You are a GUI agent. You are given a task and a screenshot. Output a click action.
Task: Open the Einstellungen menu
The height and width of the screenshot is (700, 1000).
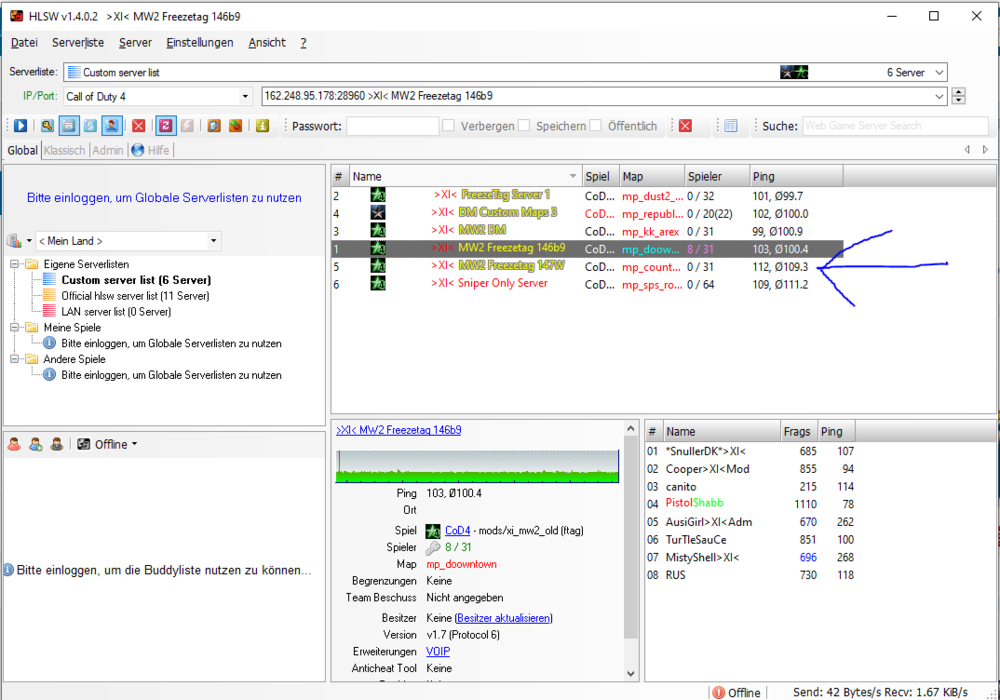(199, 43)
